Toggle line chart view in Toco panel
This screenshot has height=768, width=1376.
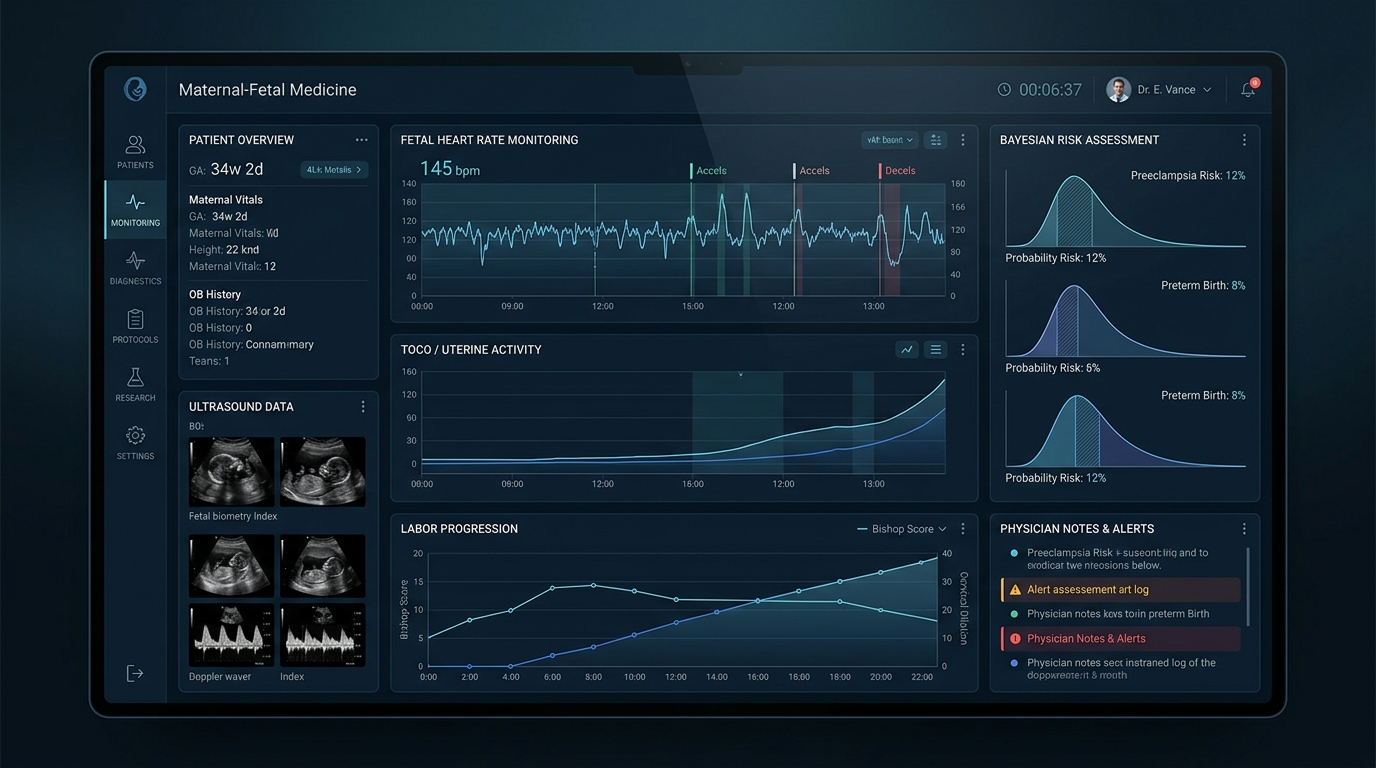point(907,350)
